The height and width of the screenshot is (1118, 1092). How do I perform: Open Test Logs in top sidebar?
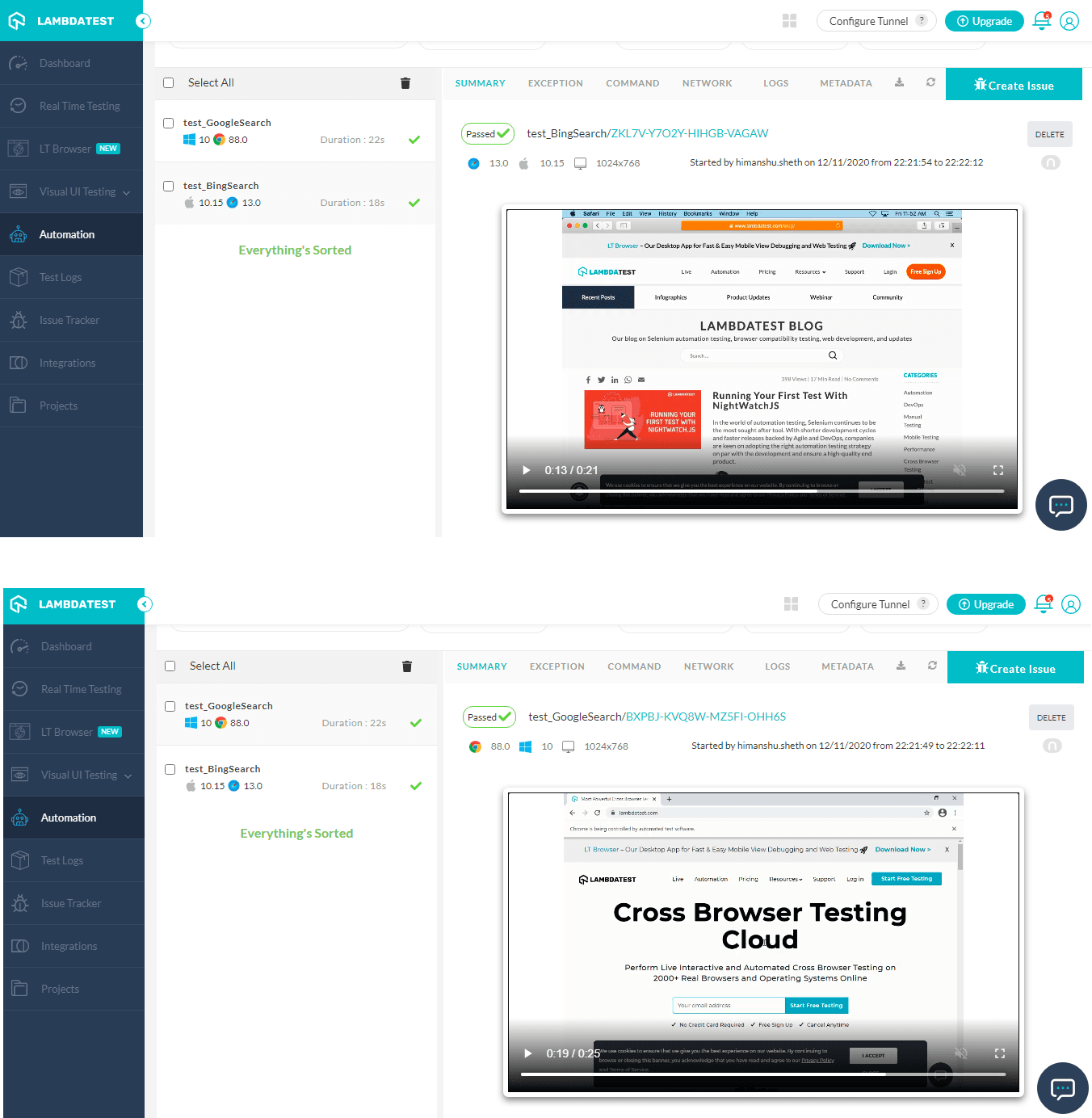point(71,277)
